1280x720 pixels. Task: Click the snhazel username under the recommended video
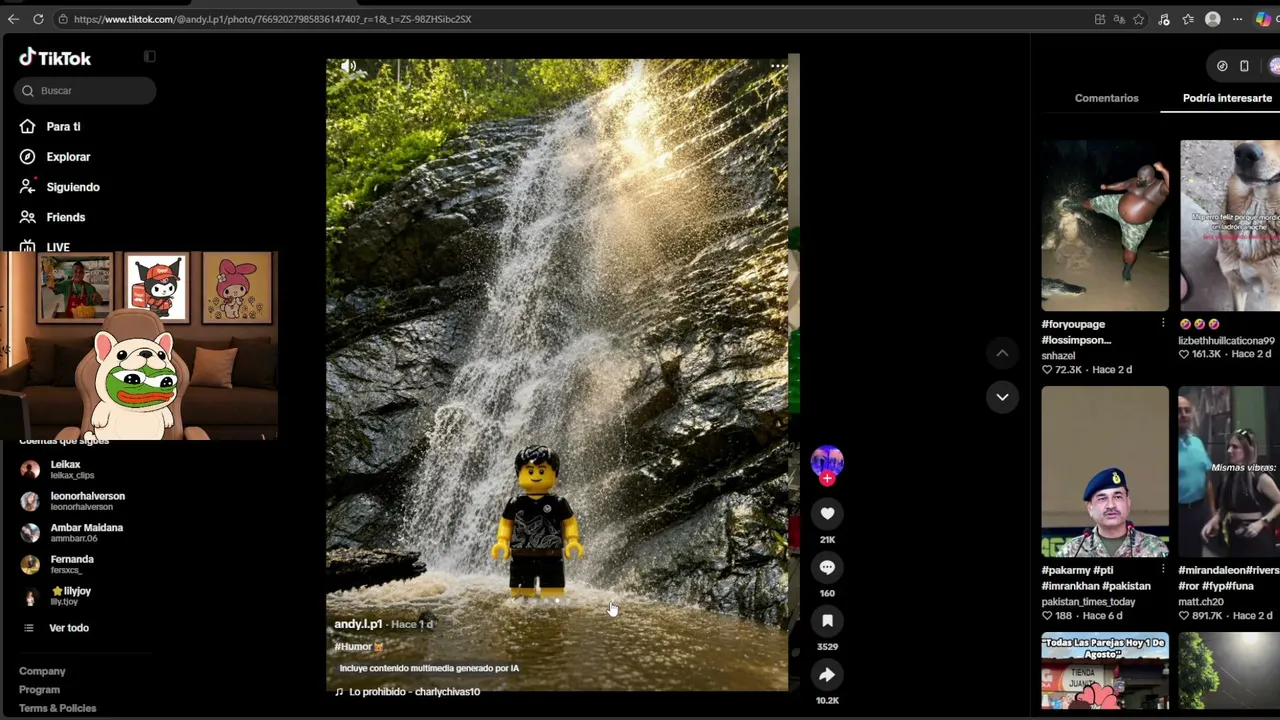pyautogui.click(x=1058, y=356)
